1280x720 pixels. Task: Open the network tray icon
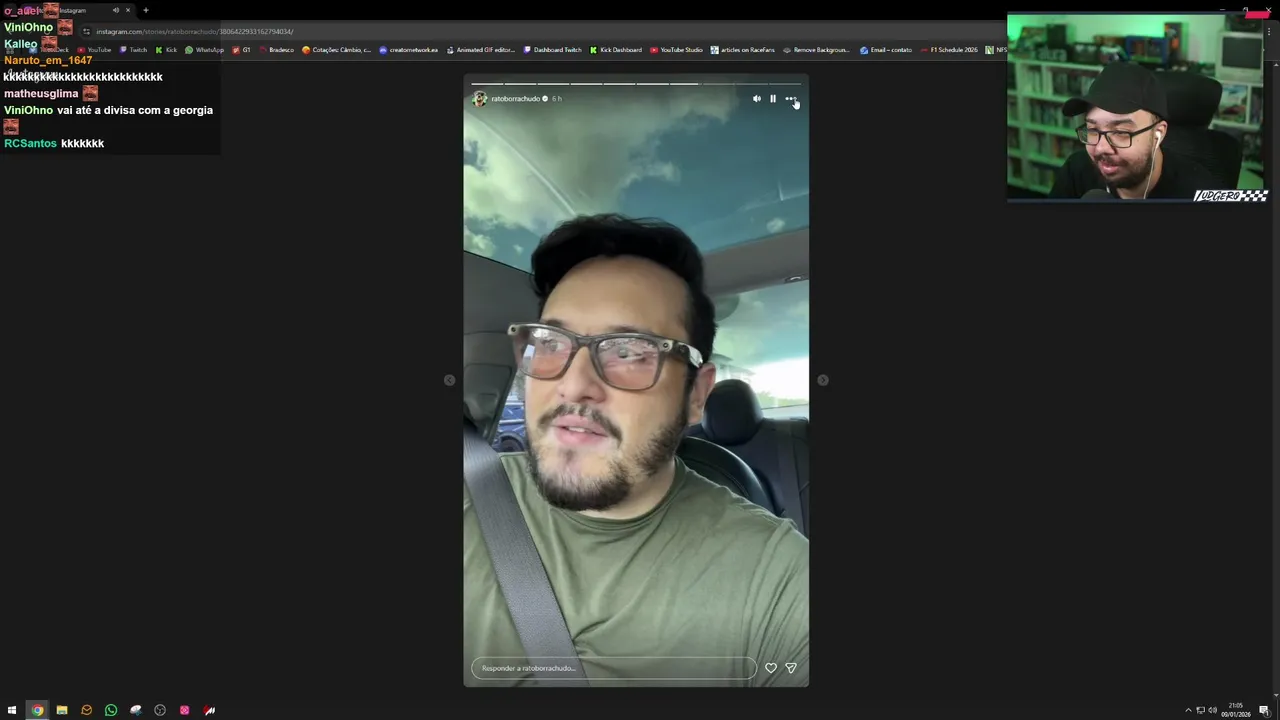[1200, 710]
